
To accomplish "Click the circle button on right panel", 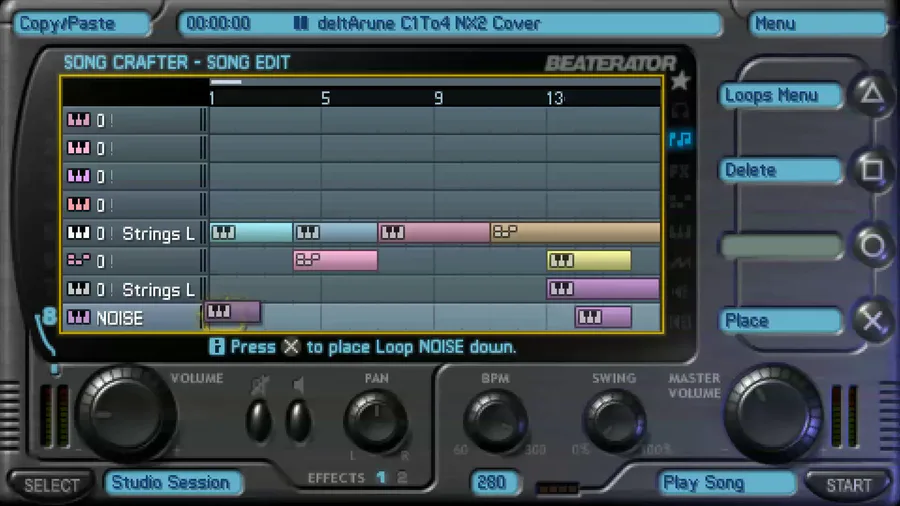I will tap(872, 246).
